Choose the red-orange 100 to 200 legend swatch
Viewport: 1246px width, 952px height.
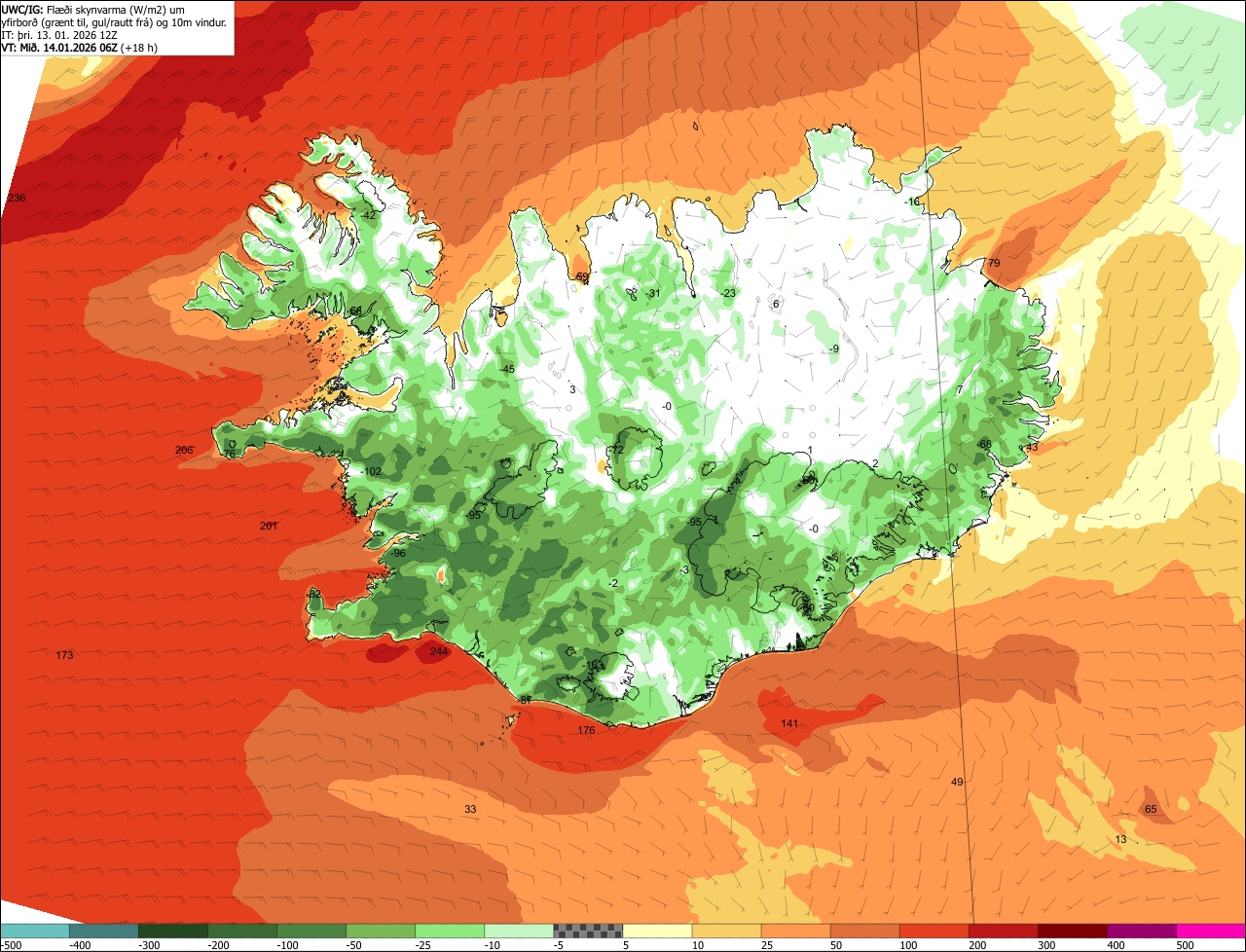[x=934, y=931]
